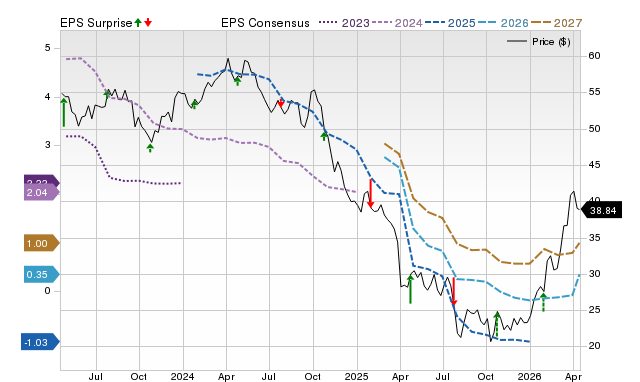The height and width of the screenshot is (382, 640).
Task: Click the Price ($) legend entry
Action: click(x=539, y=42)
